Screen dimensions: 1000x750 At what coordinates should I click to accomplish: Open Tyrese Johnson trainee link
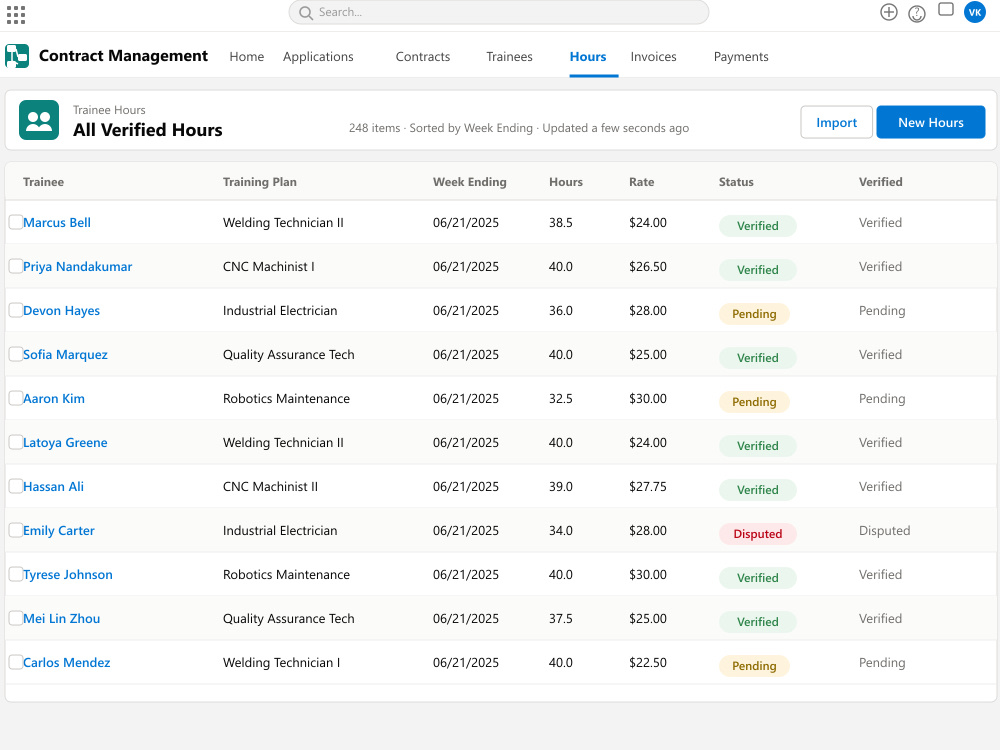(68, 575)
